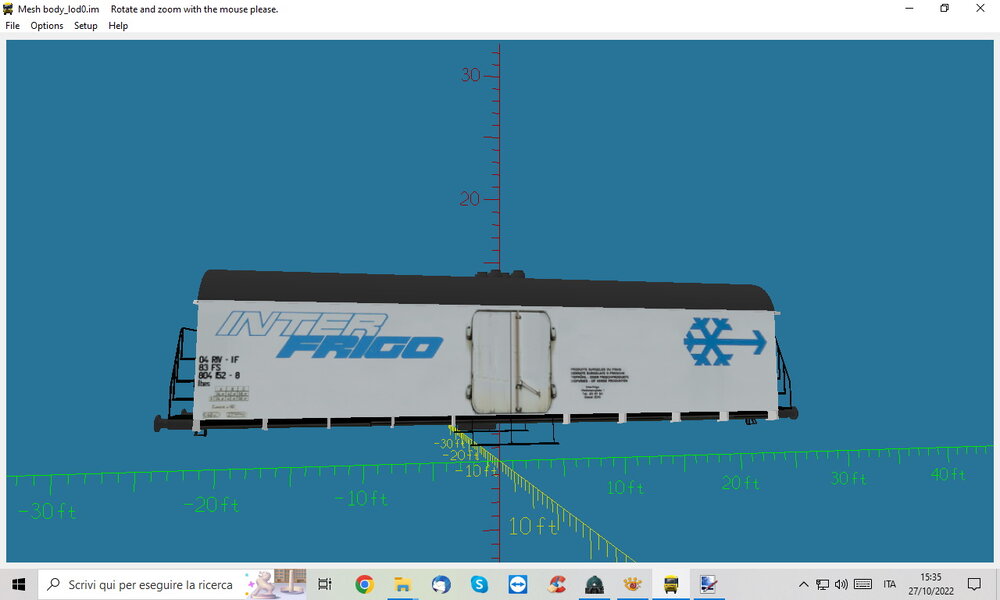
Task: Open the Setup menu
Action: (85, 26)
